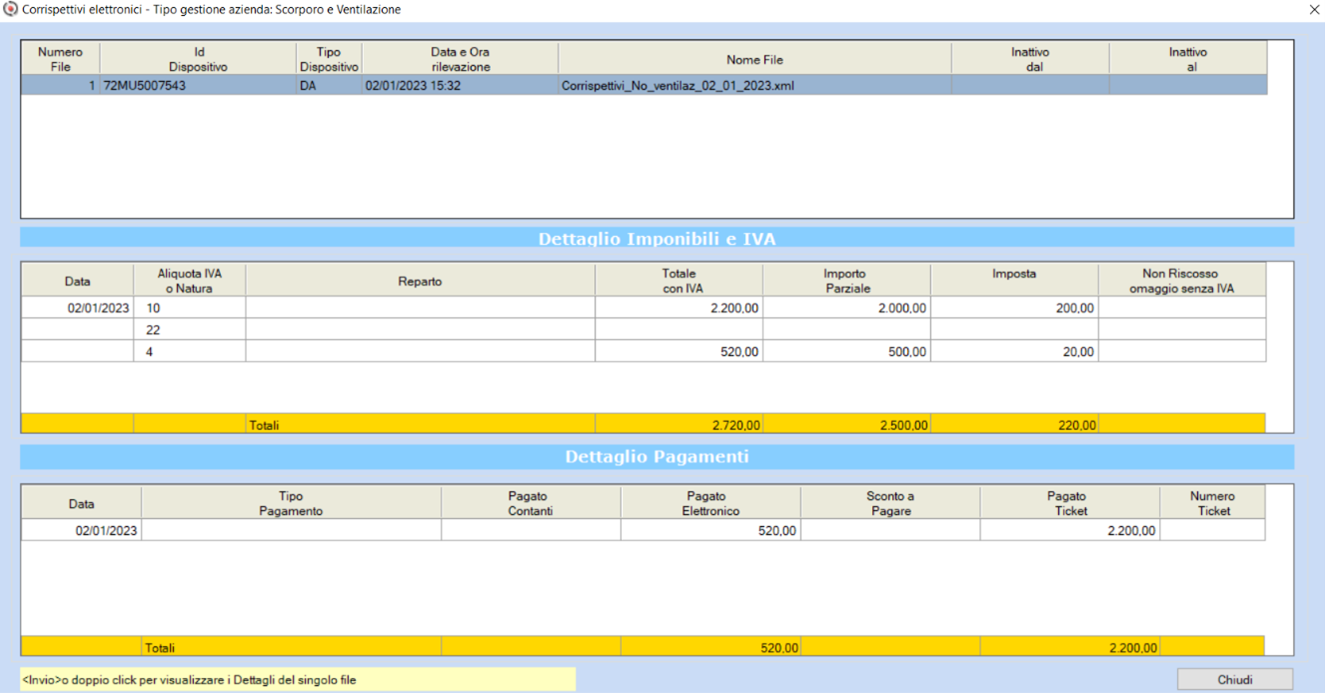Select the aliquota 10 cell
1325x693 pixels.
tap(189, 308)
